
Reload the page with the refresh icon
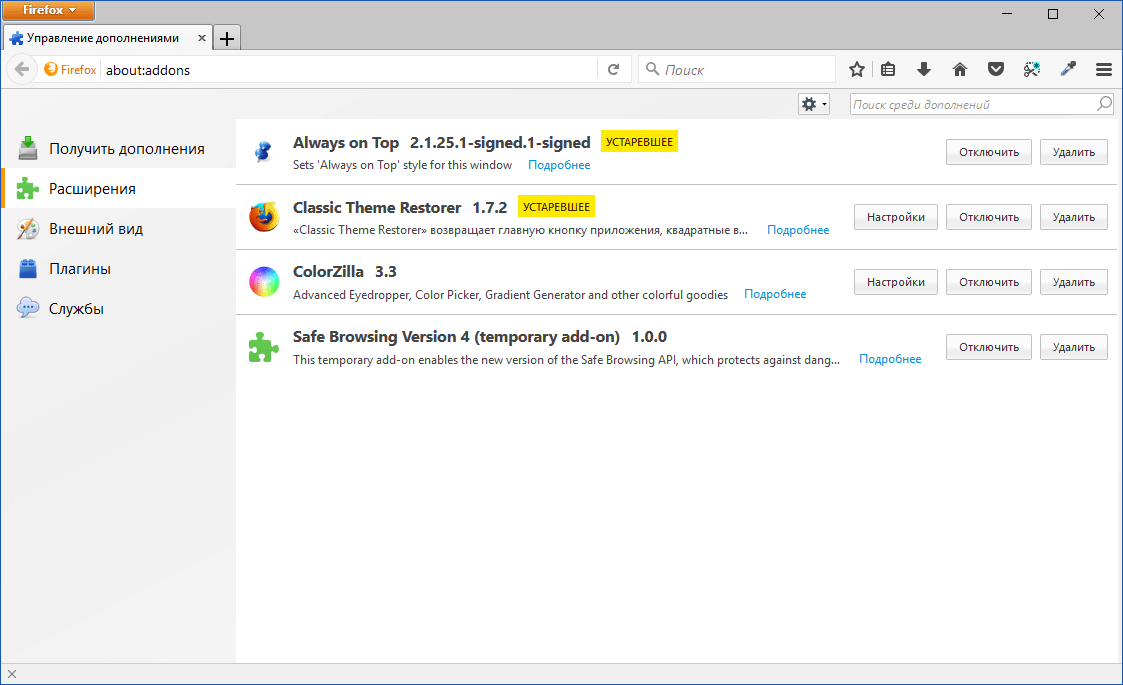[614, 70]
